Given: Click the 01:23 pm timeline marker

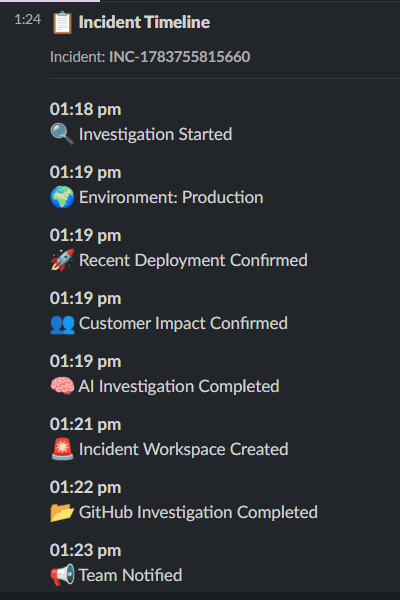Looking at the screenshot, I should [85, 551].
